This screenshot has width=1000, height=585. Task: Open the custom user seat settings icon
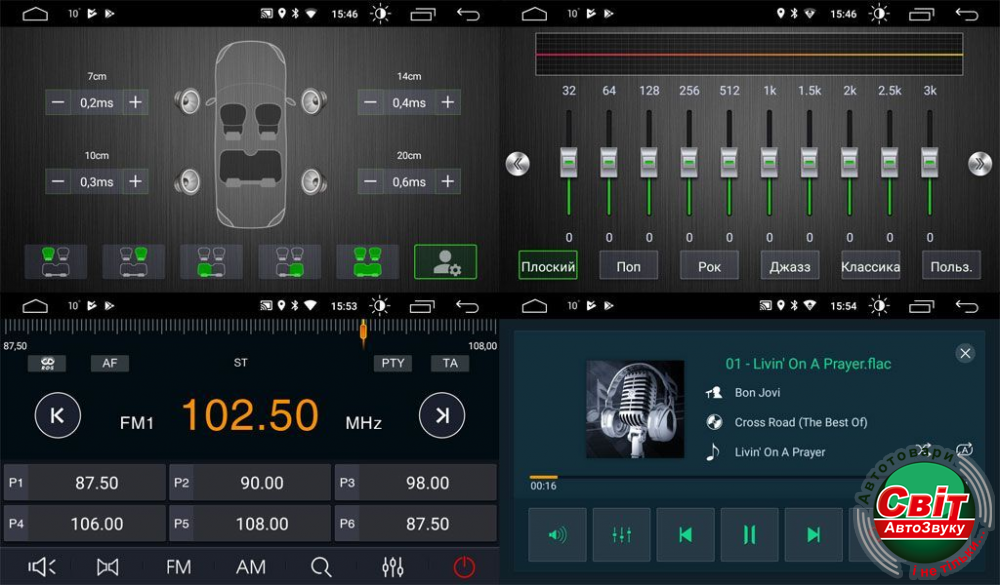pos(445,262)
